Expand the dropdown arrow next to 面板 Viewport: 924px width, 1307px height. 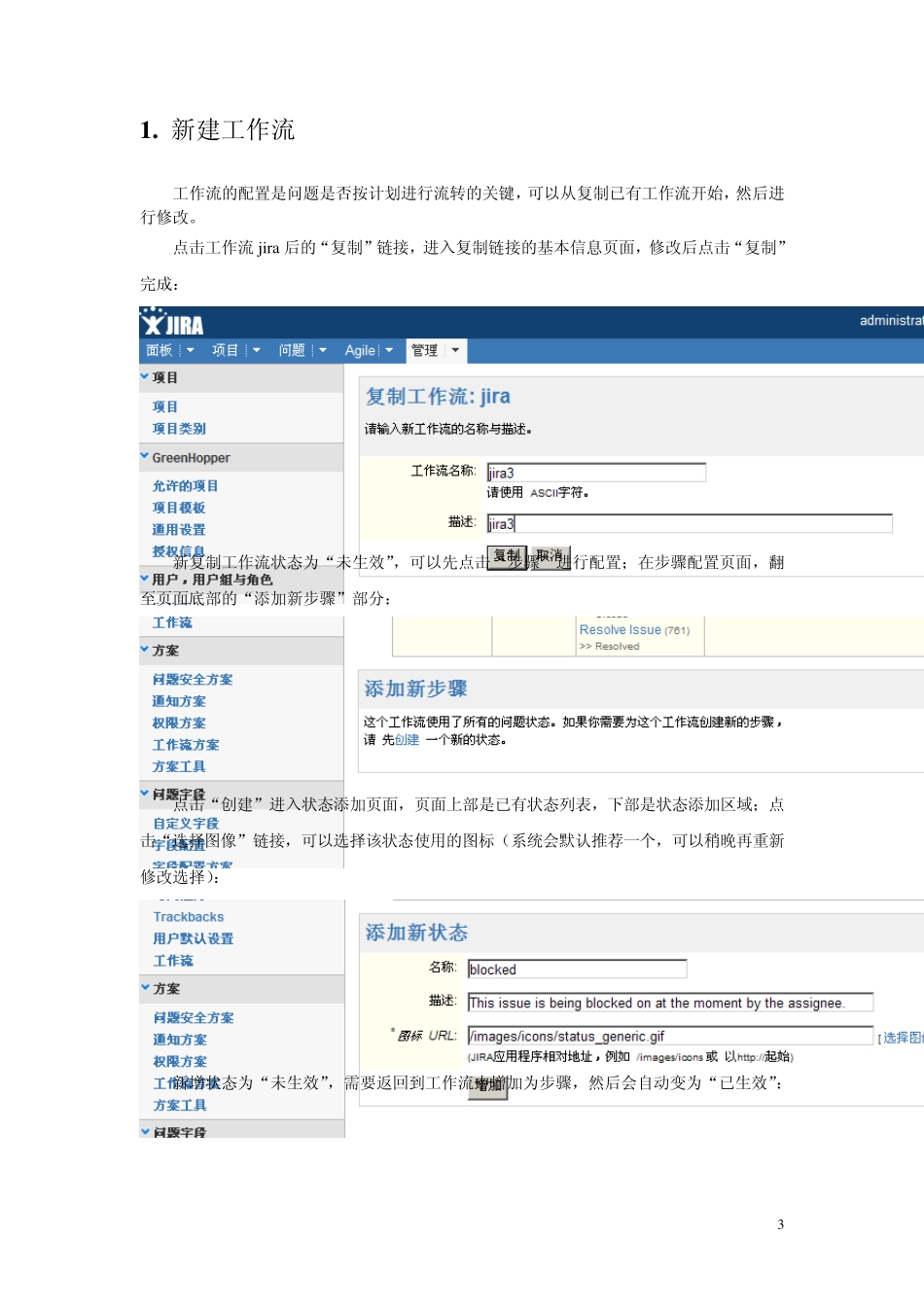click(x=190, y=350)
